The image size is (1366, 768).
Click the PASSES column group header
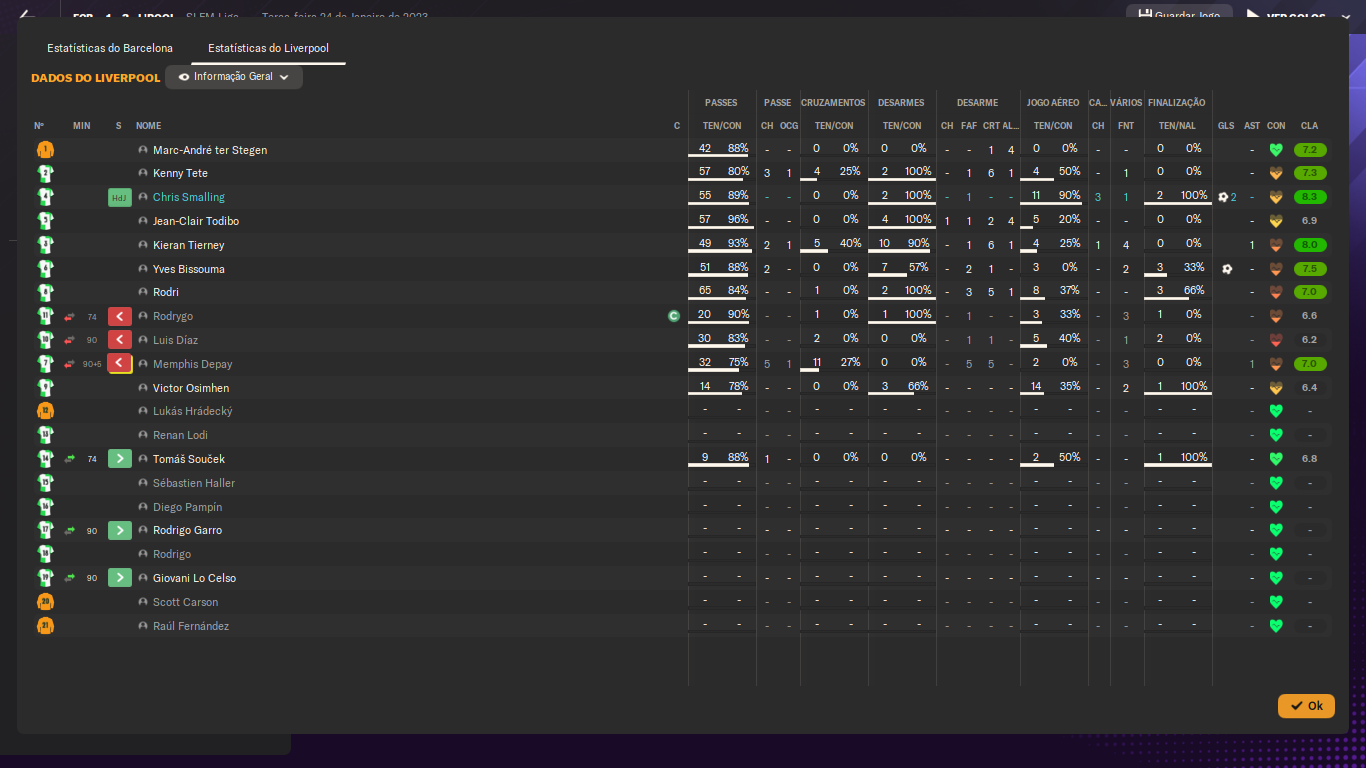721,103
